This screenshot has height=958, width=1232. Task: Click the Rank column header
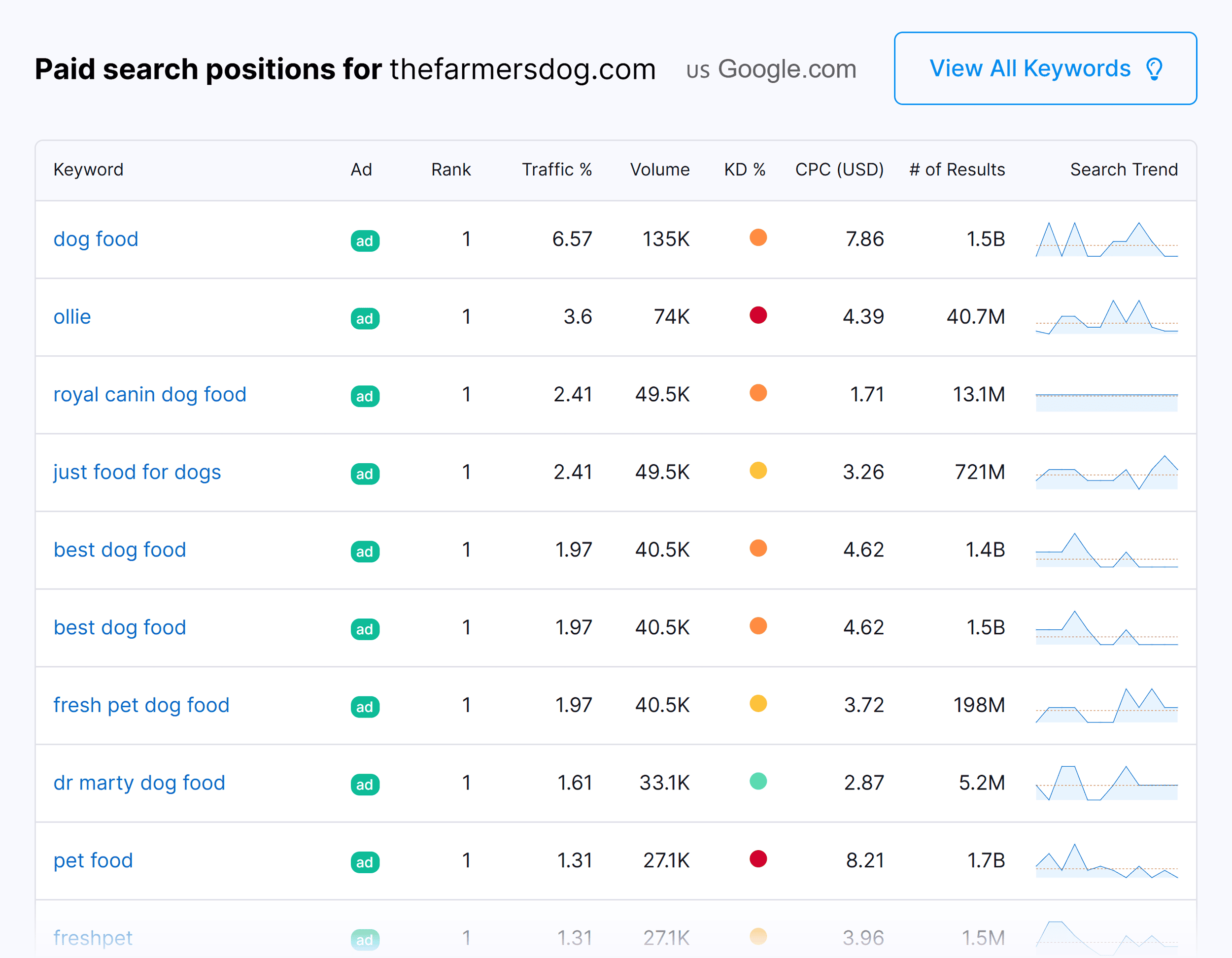click(451, 170)
